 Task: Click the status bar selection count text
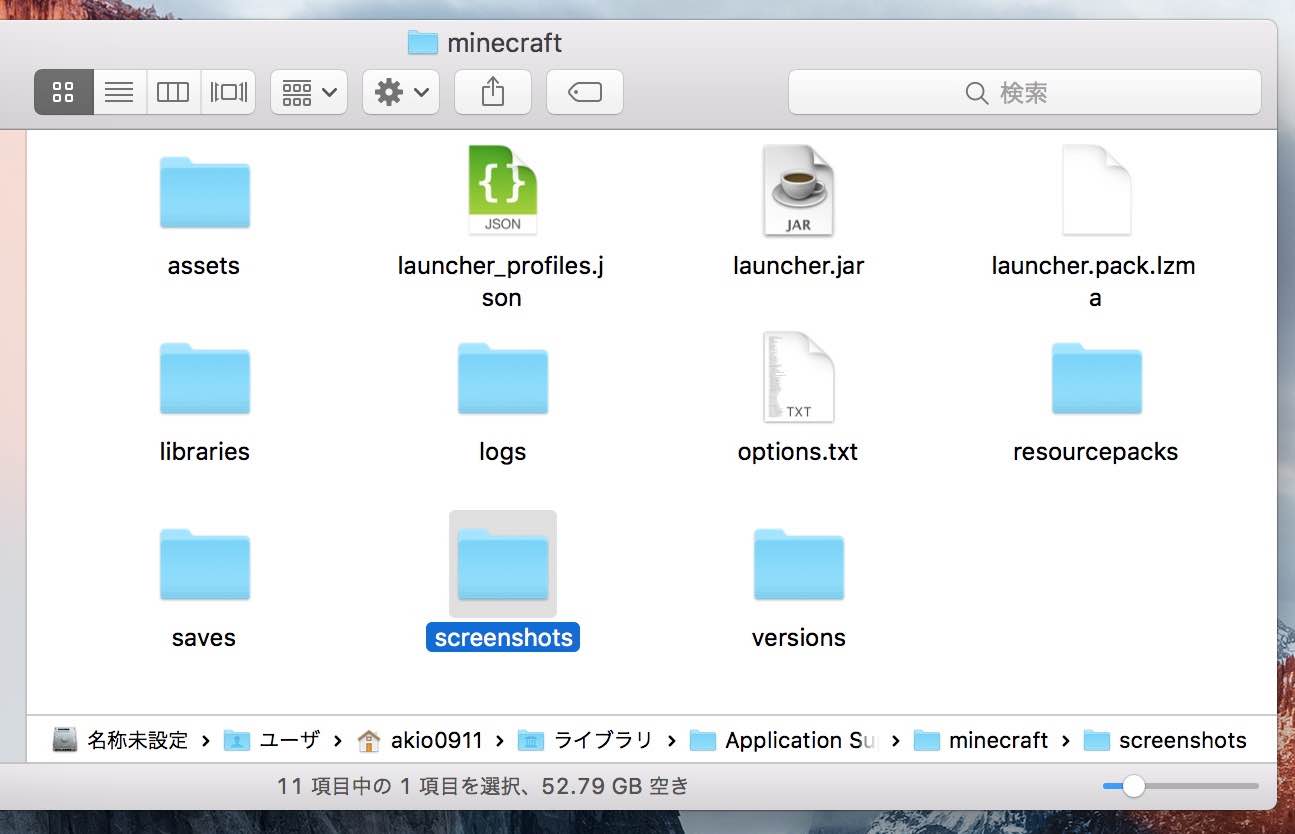(x=483, y=787)
